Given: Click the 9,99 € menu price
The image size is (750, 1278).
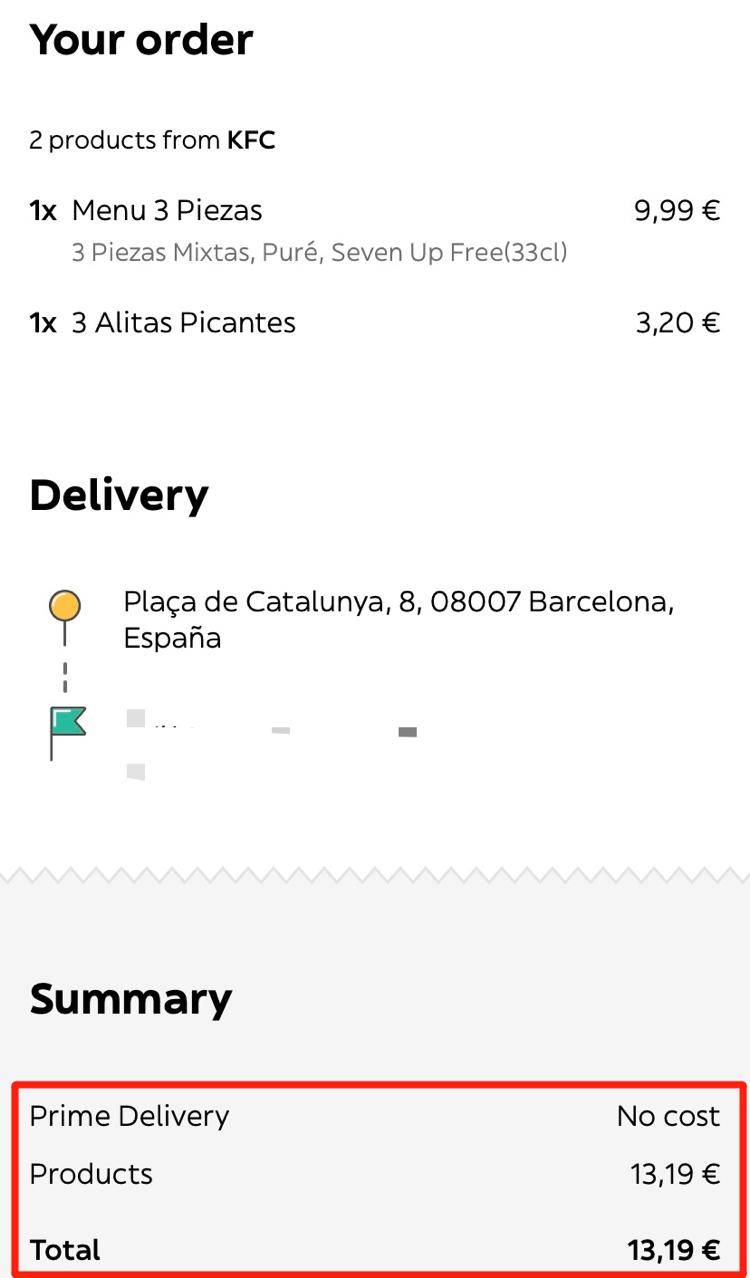Looking at the screenshot, I should [677, 211].
